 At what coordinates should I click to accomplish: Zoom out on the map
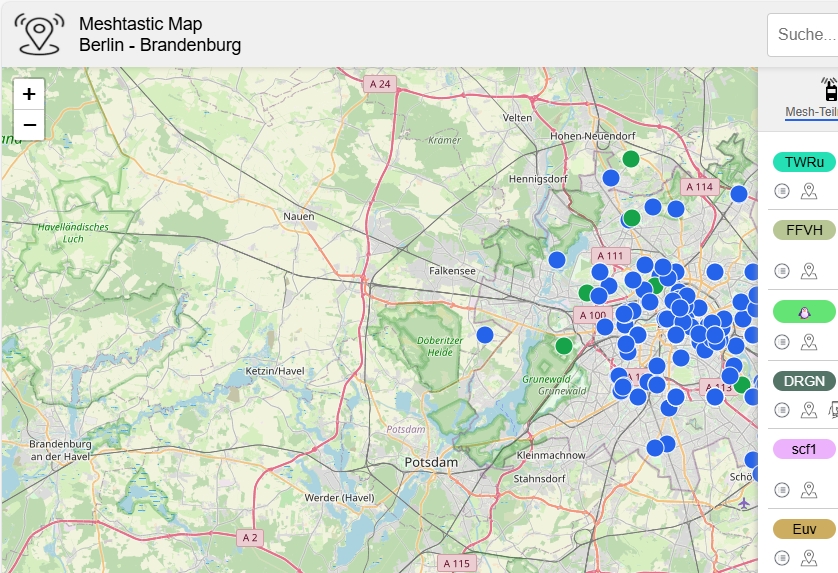[29, 125]
